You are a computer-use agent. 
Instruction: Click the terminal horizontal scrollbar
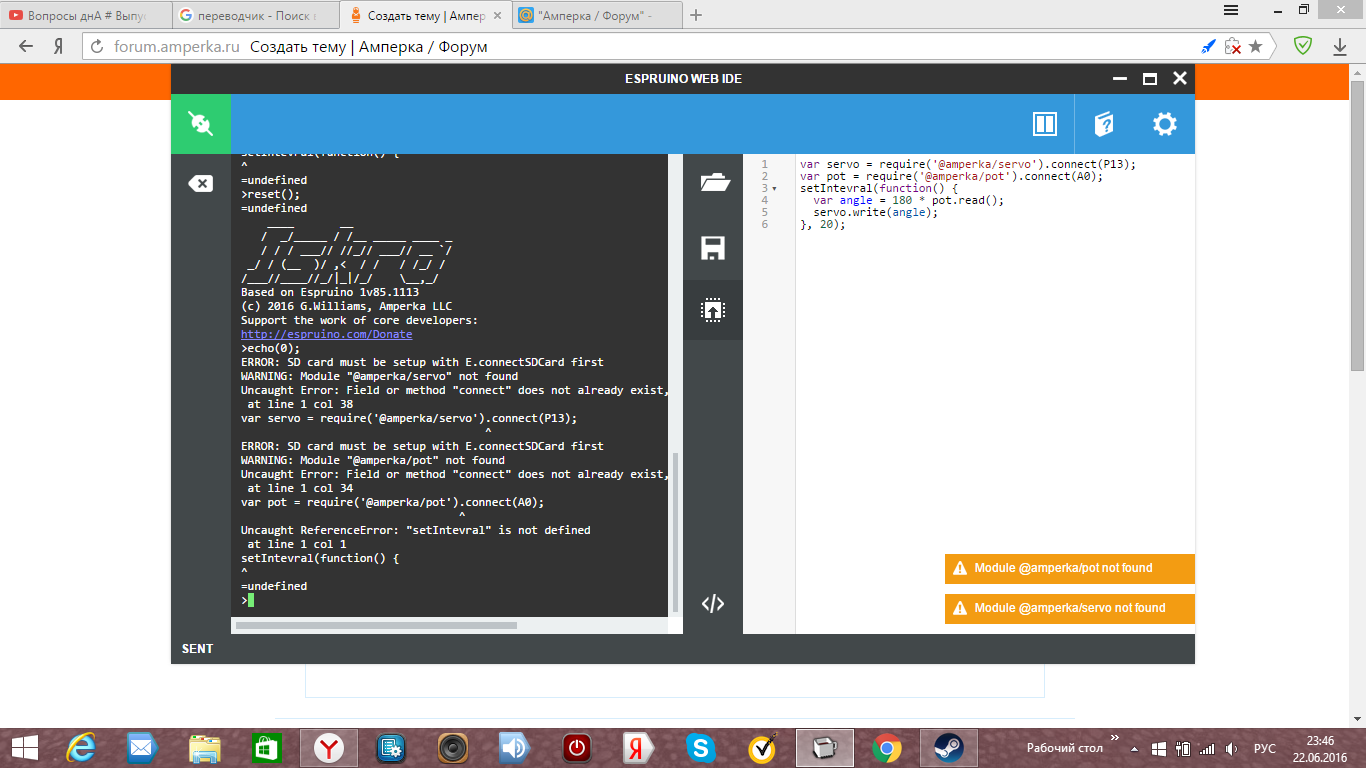point(376,625)
